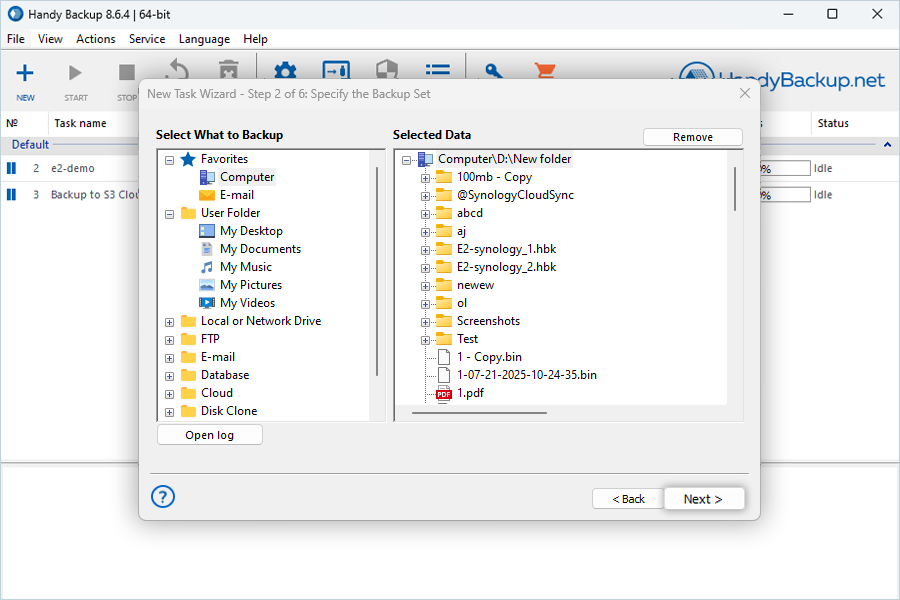The image size is (900, 600).
Task: Open the help question mark icon
Action: click(163, 497)
